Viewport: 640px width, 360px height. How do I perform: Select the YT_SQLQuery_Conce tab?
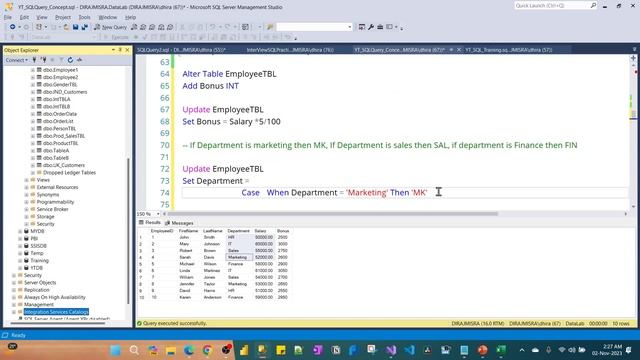tap(399, 50)
